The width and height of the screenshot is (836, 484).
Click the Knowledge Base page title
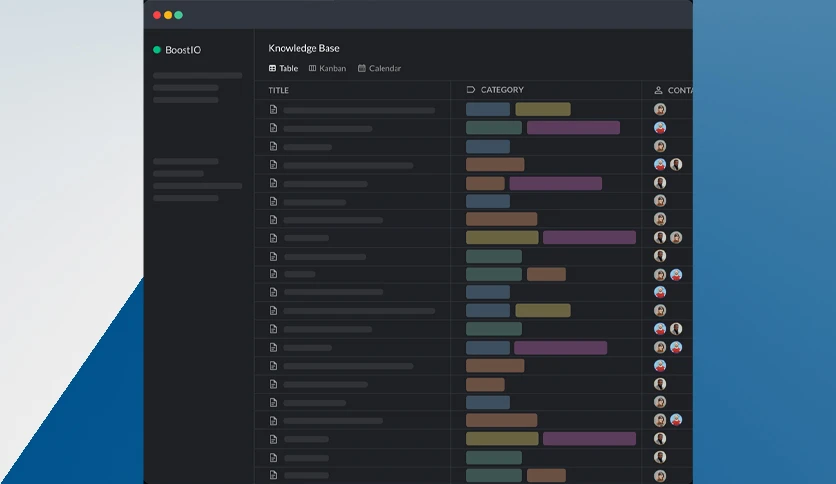pos(304,48)
